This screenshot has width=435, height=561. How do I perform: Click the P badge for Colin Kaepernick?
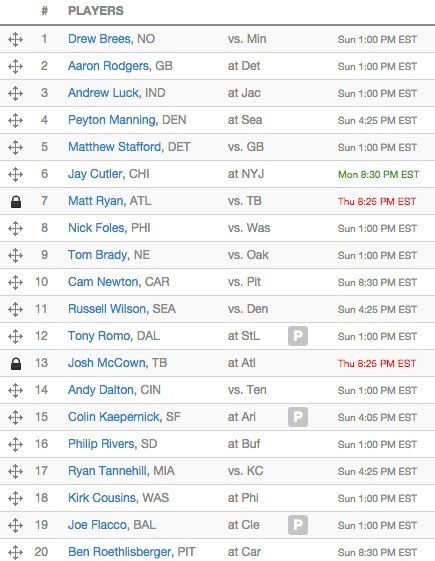tap(298, 417)
